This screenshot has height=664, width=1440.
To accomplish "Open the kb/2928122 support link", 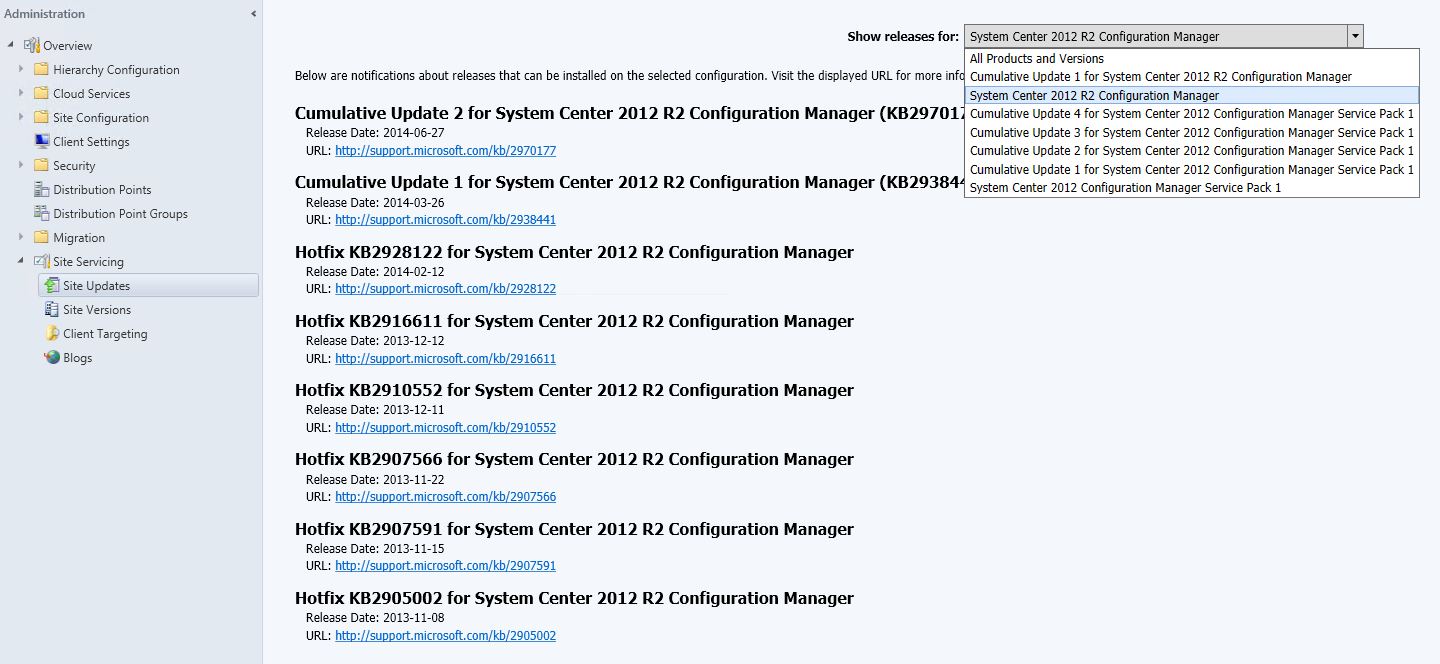I will tap(445, 289).
